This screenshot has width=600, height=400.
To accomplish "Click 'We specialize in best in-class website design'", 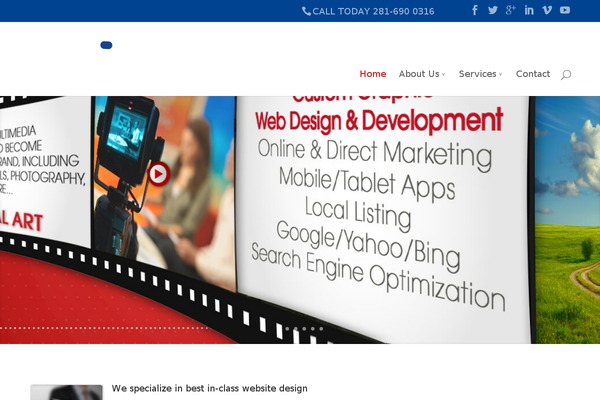I will coord(209,389).
